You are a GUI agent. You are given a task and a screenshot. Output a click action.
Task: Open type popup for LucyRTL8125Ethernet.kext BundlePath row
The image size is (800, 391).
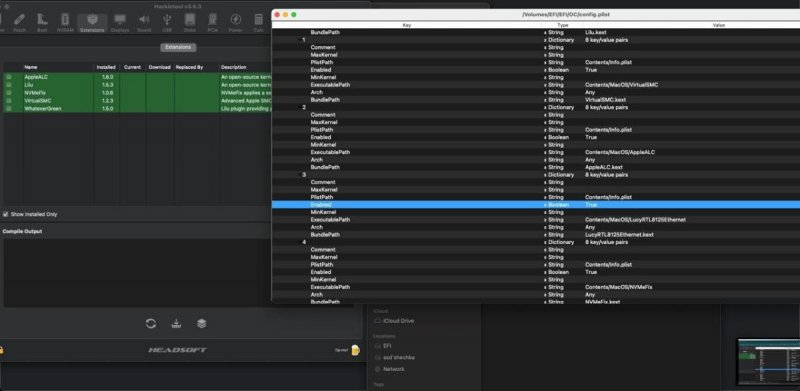pyautogui.click(x=545, y=235)
